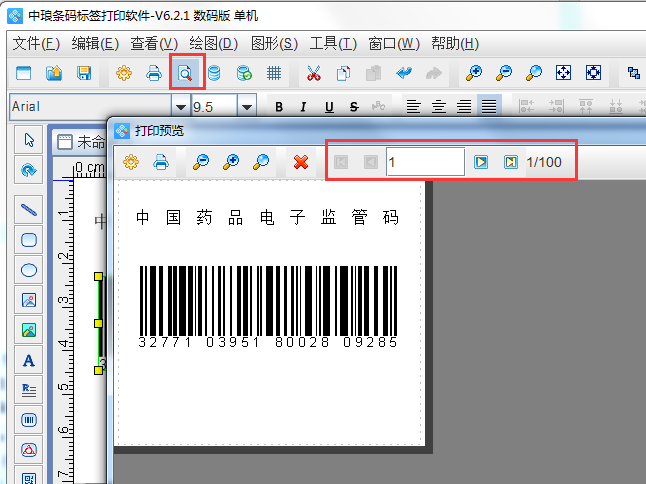Viewport: 646px width, 484px height.
Task: Click the second fit-view icon beside it
Action: pyautogui.click(x=593, y=73)
